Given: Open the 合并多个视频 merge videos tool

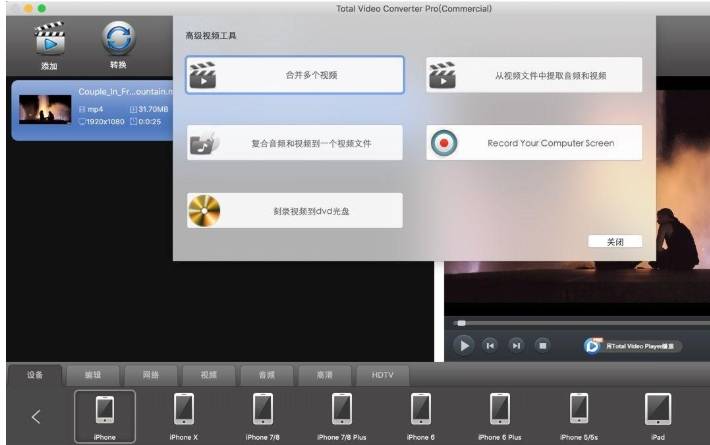Looking at the screenshot, I should pos(295,75).
